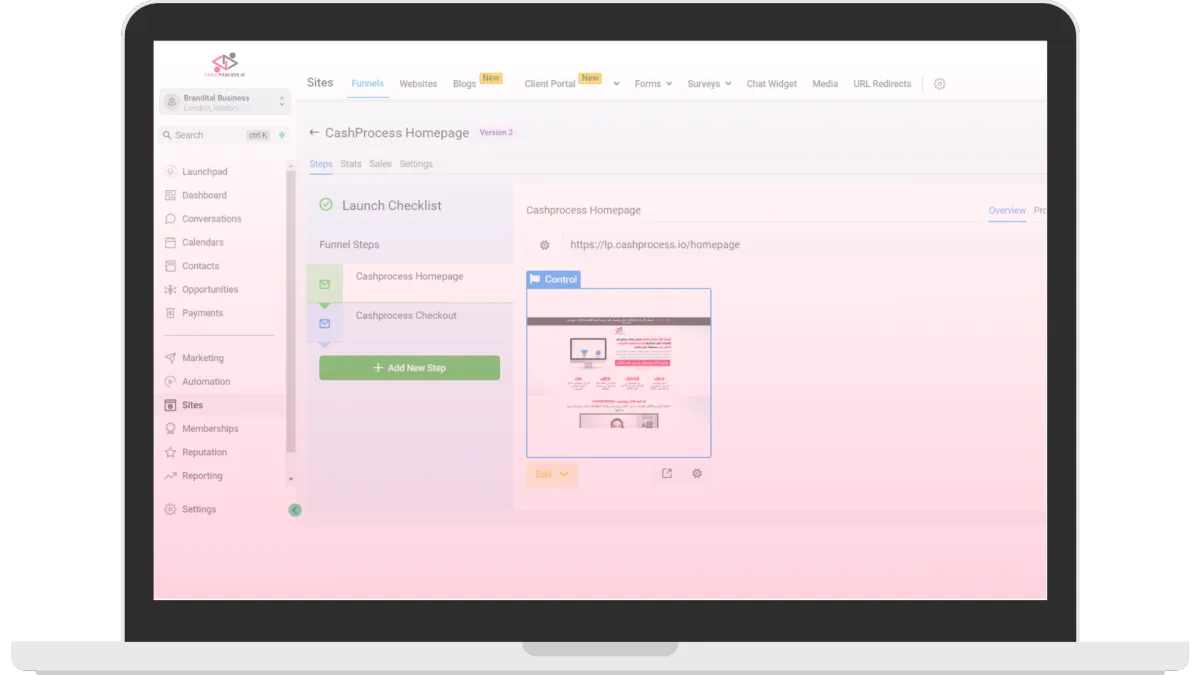Click the Opportunities icon in the sidebar
This screenshot has height=675, width=1200.
170,290
